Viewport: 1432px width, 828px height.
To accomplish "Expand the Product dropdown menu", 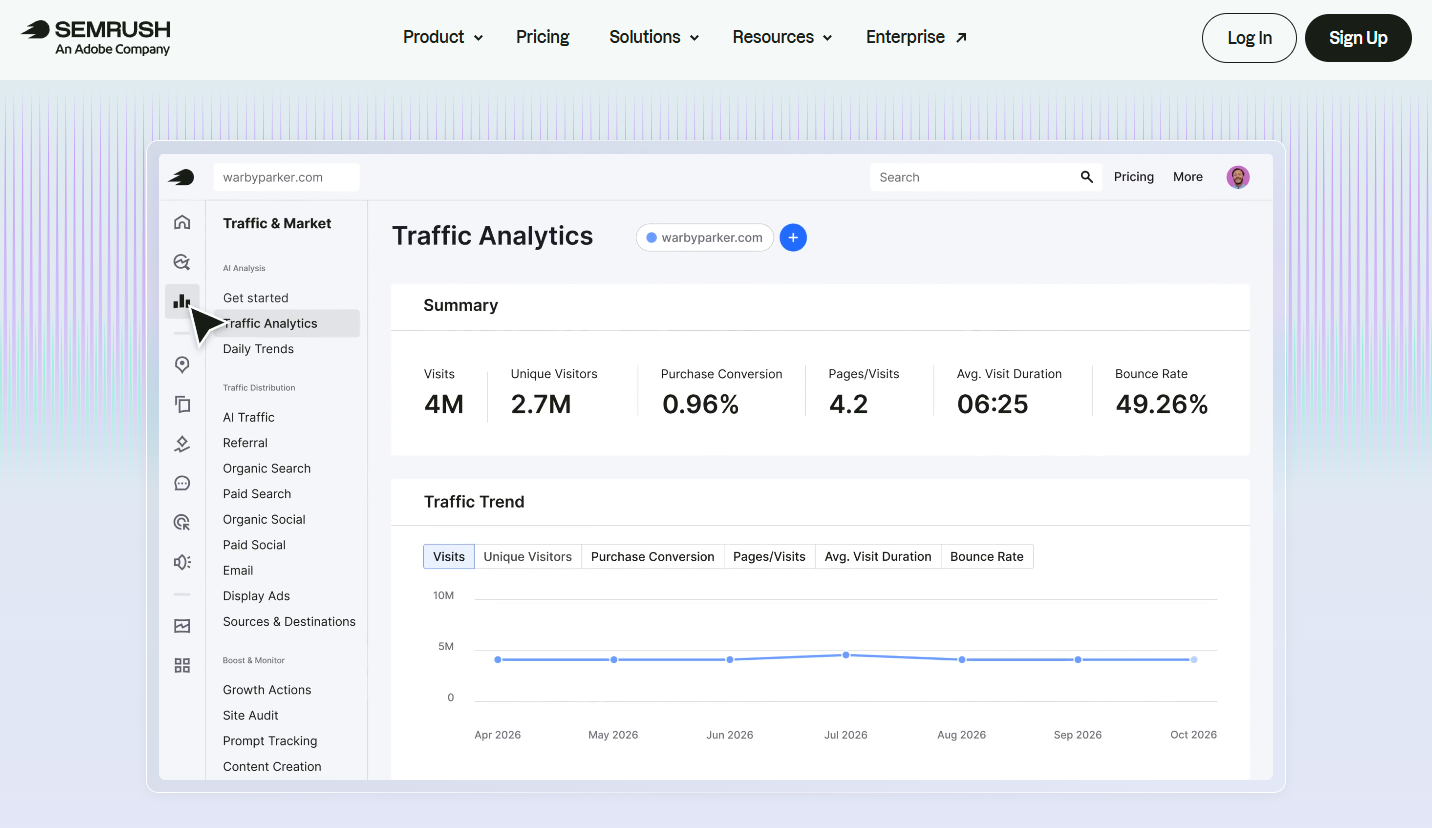I will point(443,37).
